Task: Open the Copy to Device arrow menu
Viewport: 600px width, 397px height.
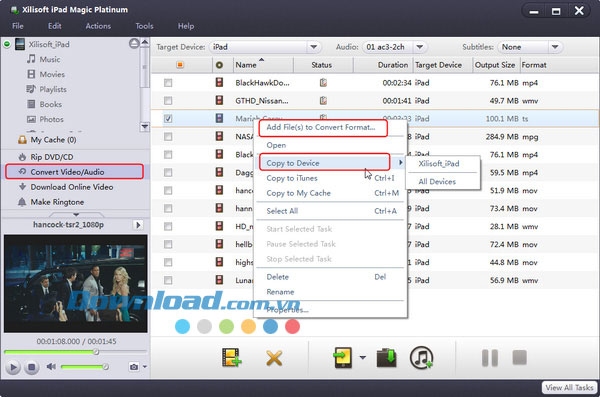Action: point(362,358)
